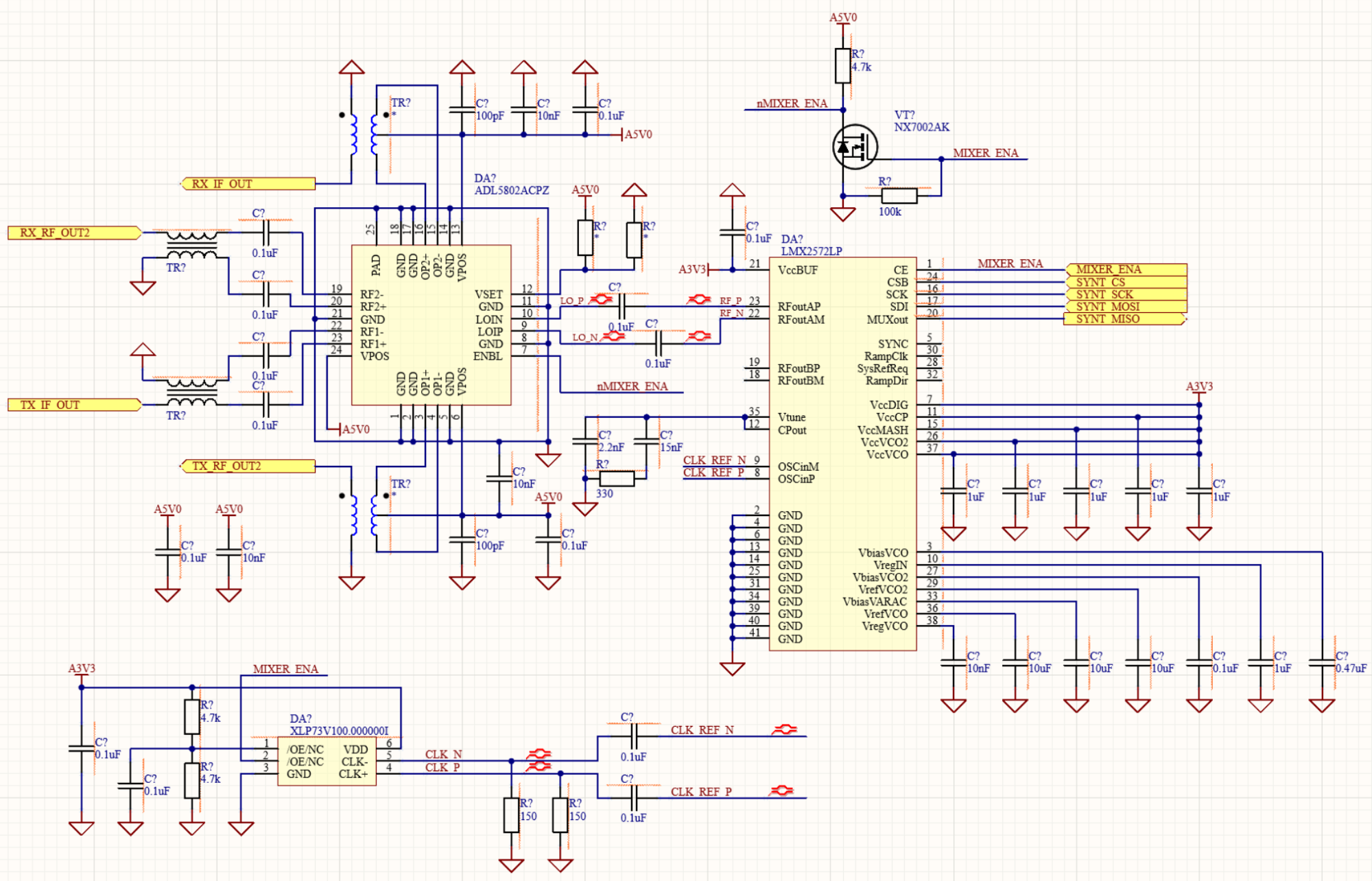This screenshot has height=881, width=1372.
Task: Click the 0.47uF capacitor at far right
Action: (1322, 663)
